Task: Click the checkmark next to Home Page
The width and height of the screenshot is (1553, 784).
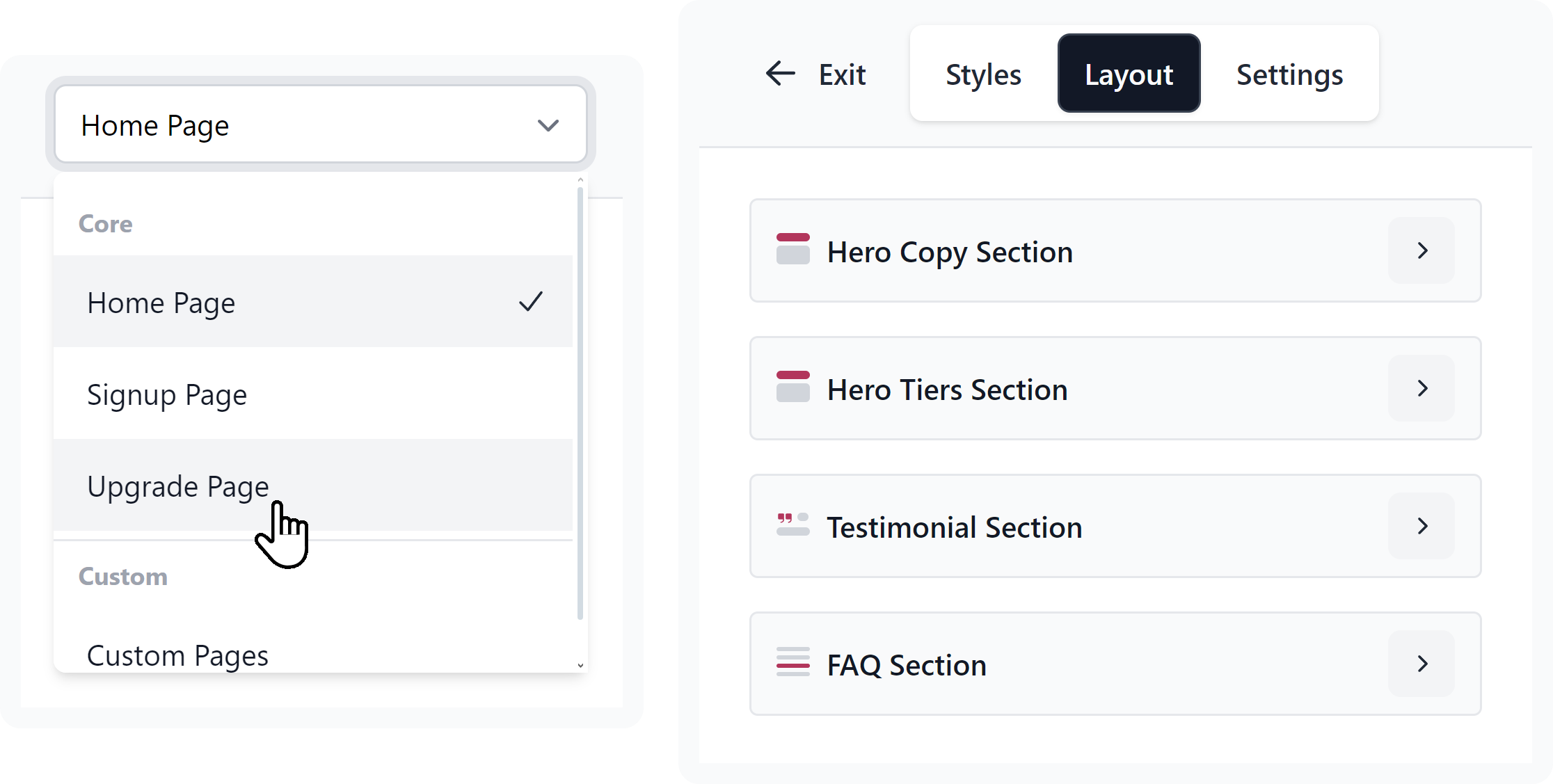Action: [x=530, y=302]
